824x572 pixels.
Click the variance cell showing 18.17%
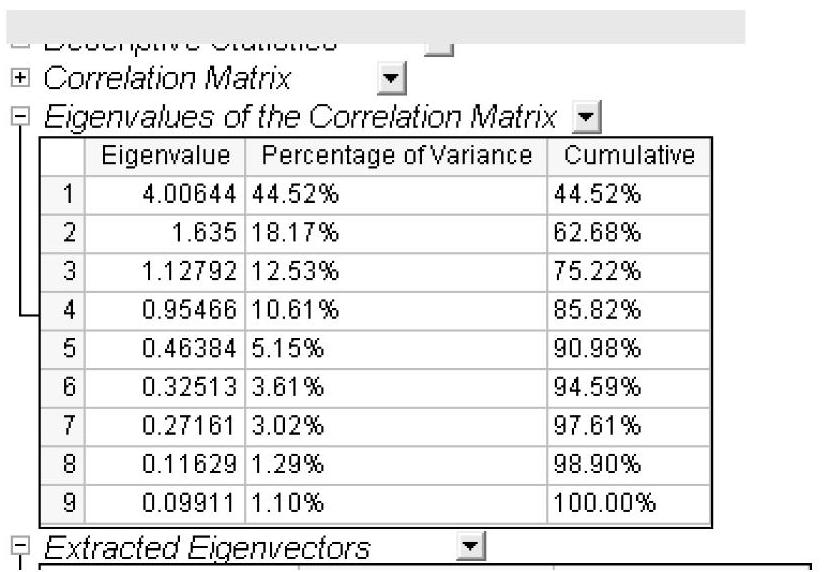click(x=396, y=233)
